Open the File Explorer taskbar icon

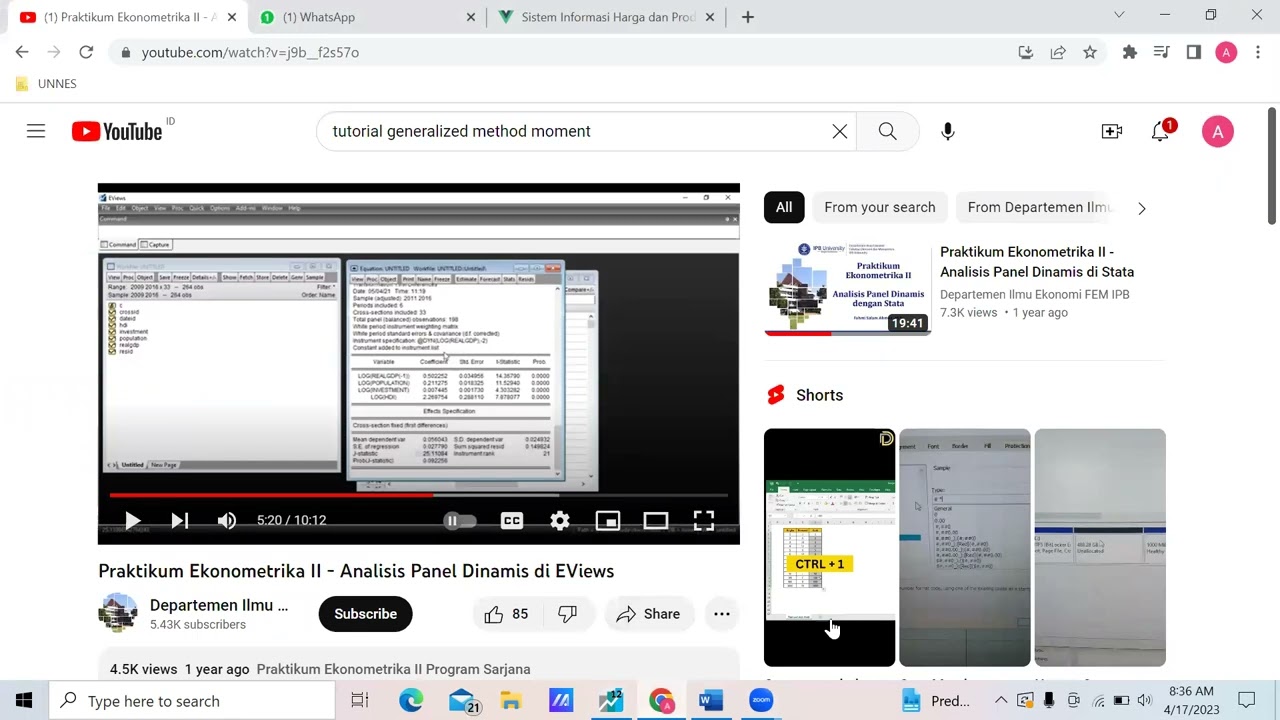point(511,701)
